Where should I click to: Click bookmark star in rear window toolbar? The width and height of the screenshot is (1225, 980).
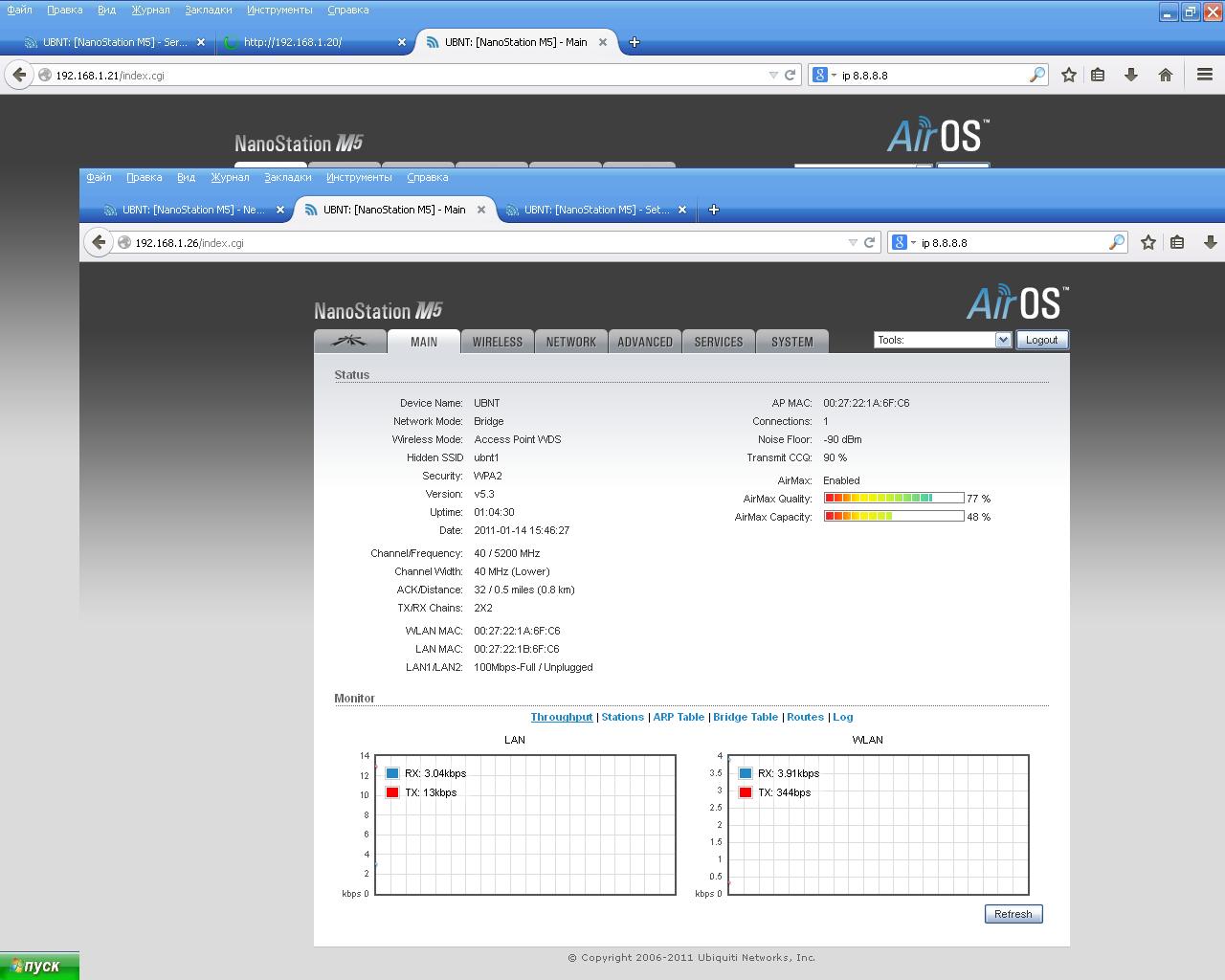click(x=1069, y=75)
